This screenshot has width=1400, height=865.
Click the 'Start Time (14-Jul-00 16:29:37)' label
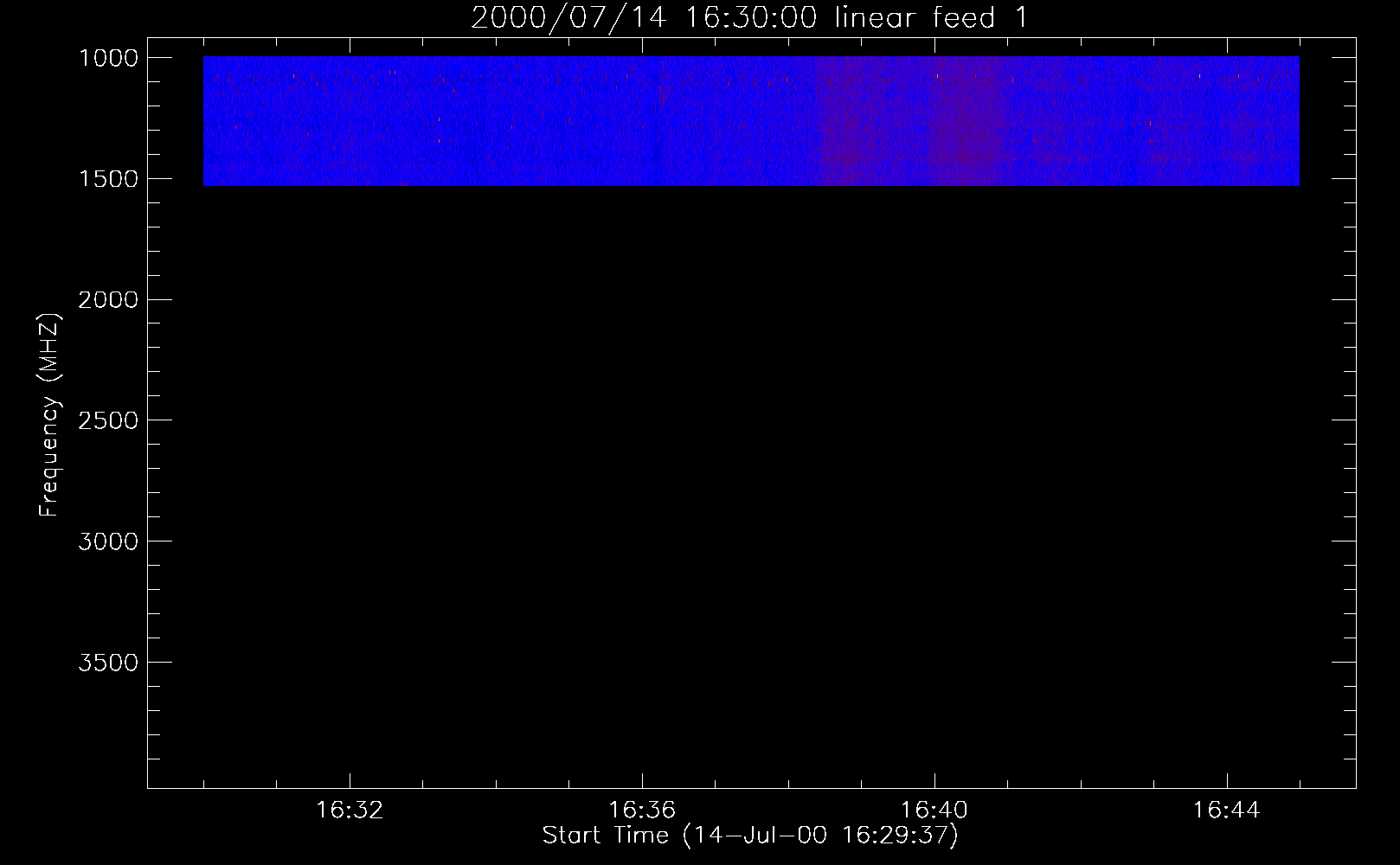tap(750, 836)
